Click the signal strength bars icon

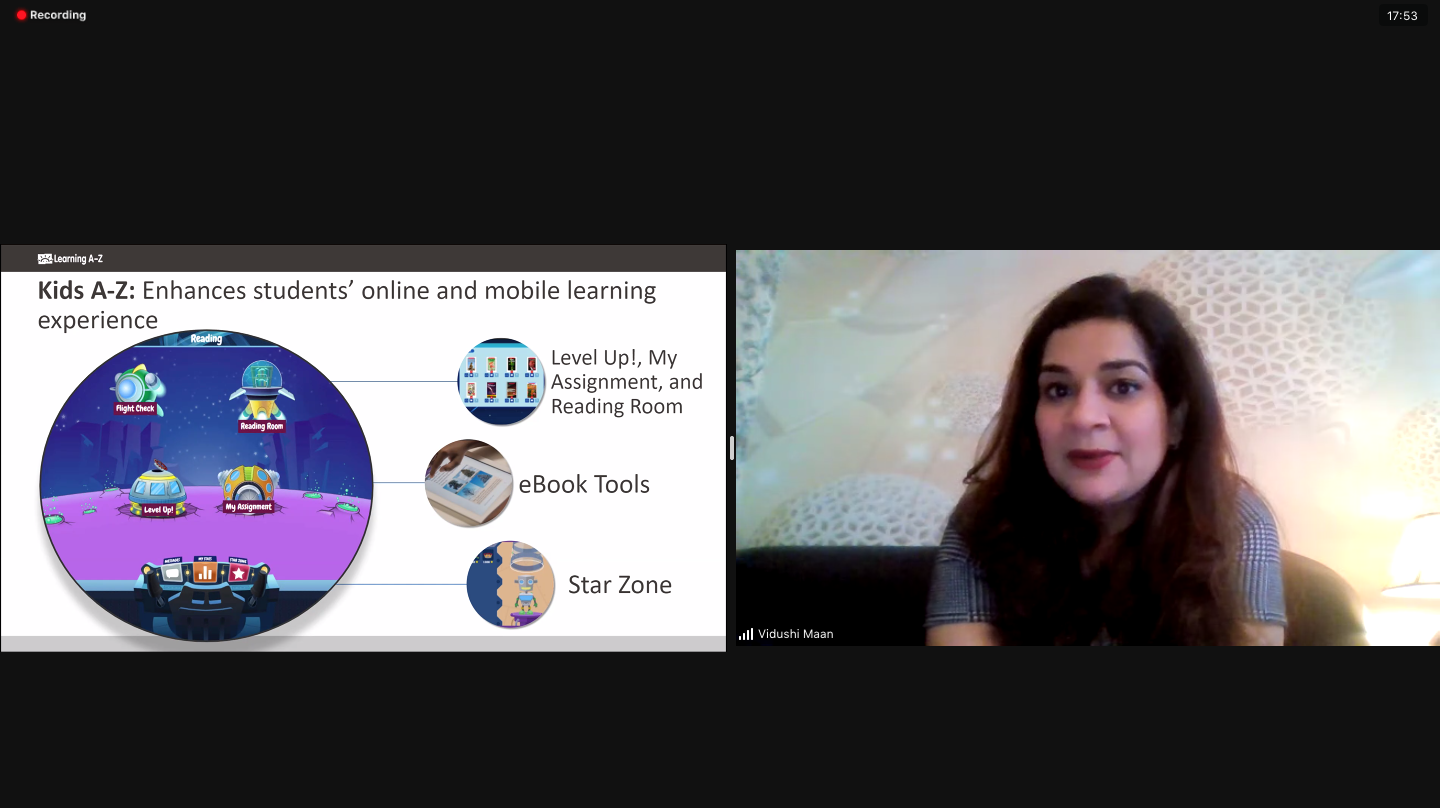(x=746, y=634)
